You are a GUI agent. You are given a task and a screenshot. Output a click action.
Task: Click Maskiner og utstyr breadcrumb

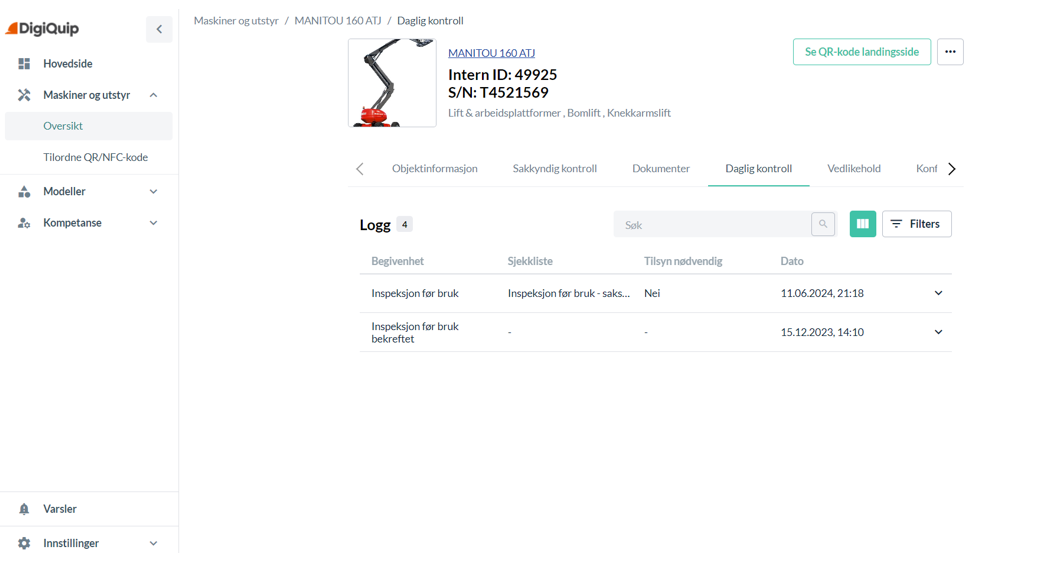coord(236,21)
